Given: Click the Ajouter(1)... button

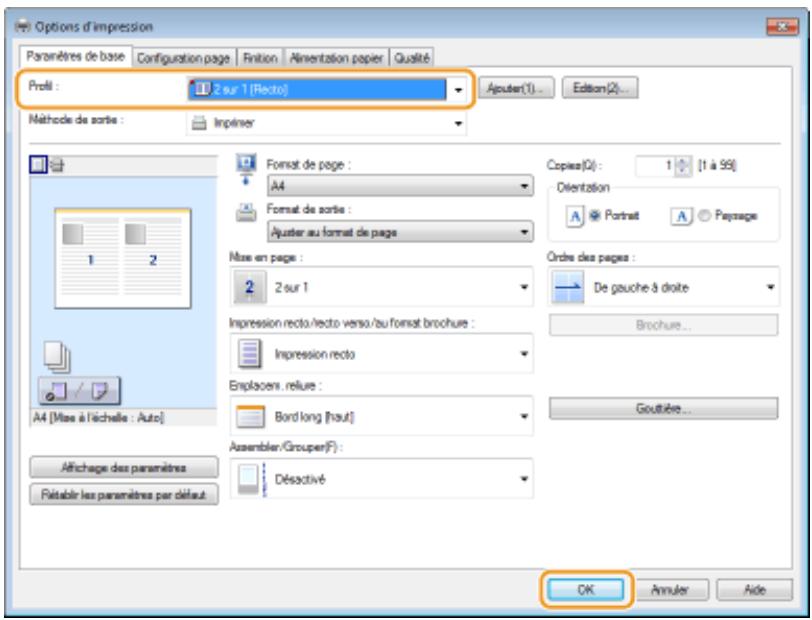Looking at the screenshot, I should (516, 88).
